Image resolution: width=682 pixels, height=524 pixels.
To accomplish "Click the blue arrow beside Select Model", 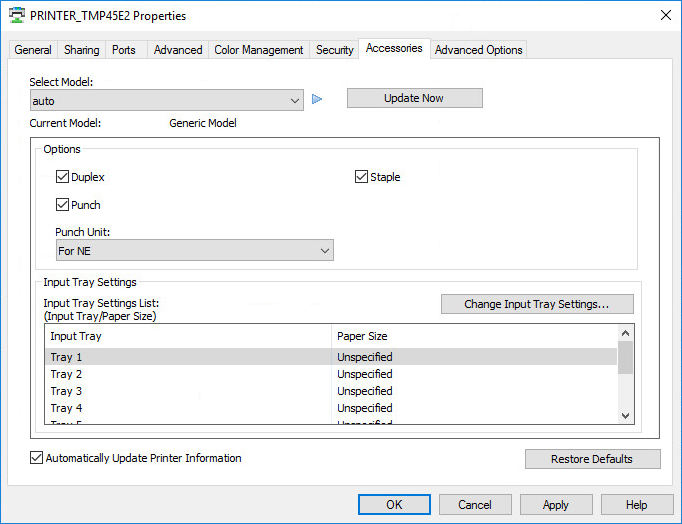I will click(317, 100).
